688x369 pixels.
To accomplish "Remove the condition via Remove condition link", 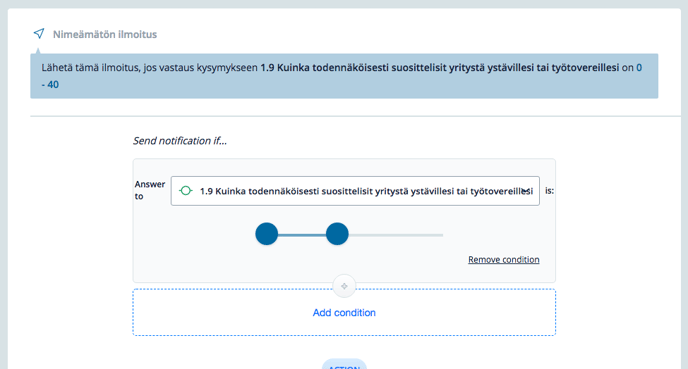I will (504, 260).
